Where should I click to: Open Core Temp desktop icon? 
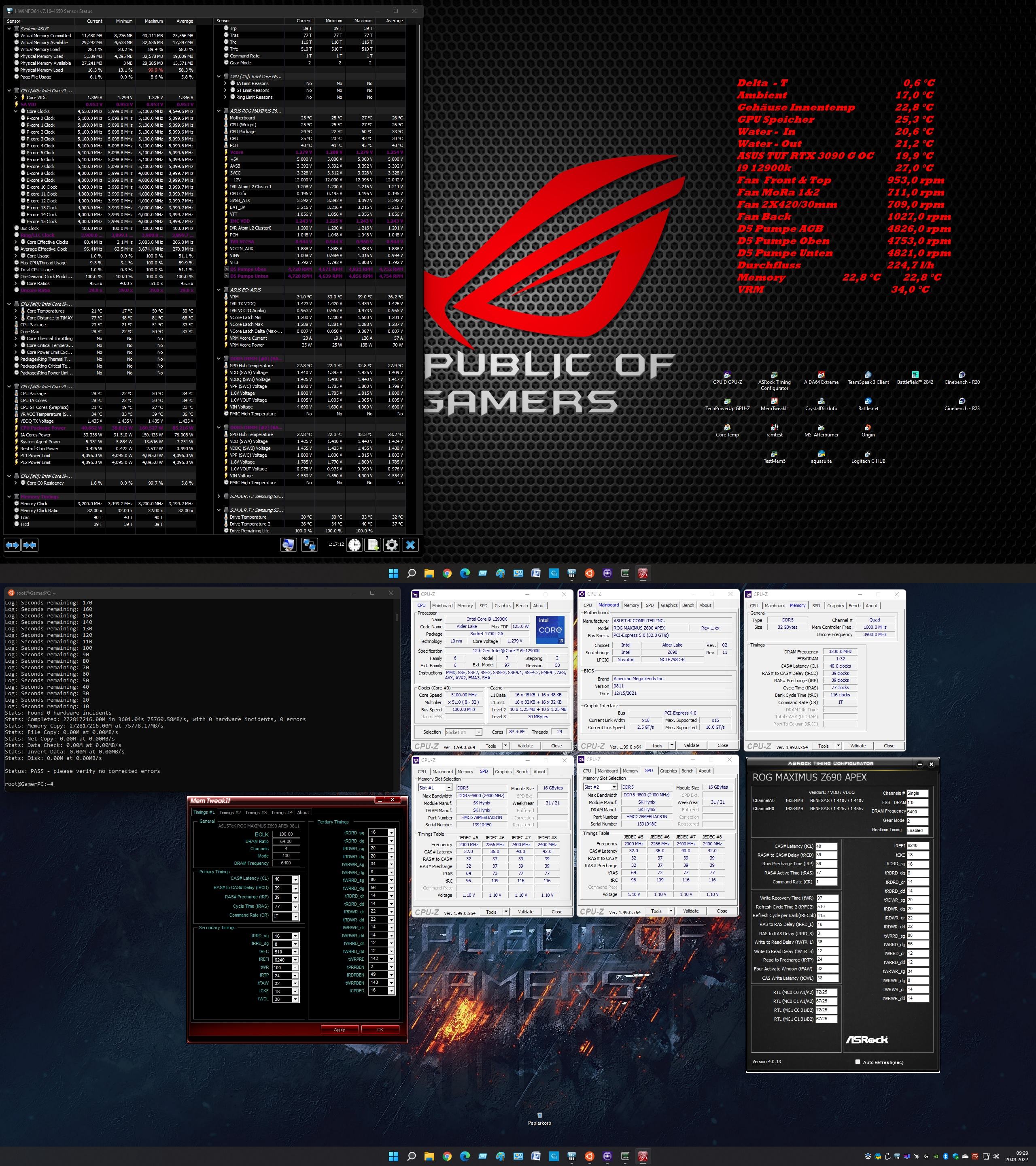click(727, 430)
